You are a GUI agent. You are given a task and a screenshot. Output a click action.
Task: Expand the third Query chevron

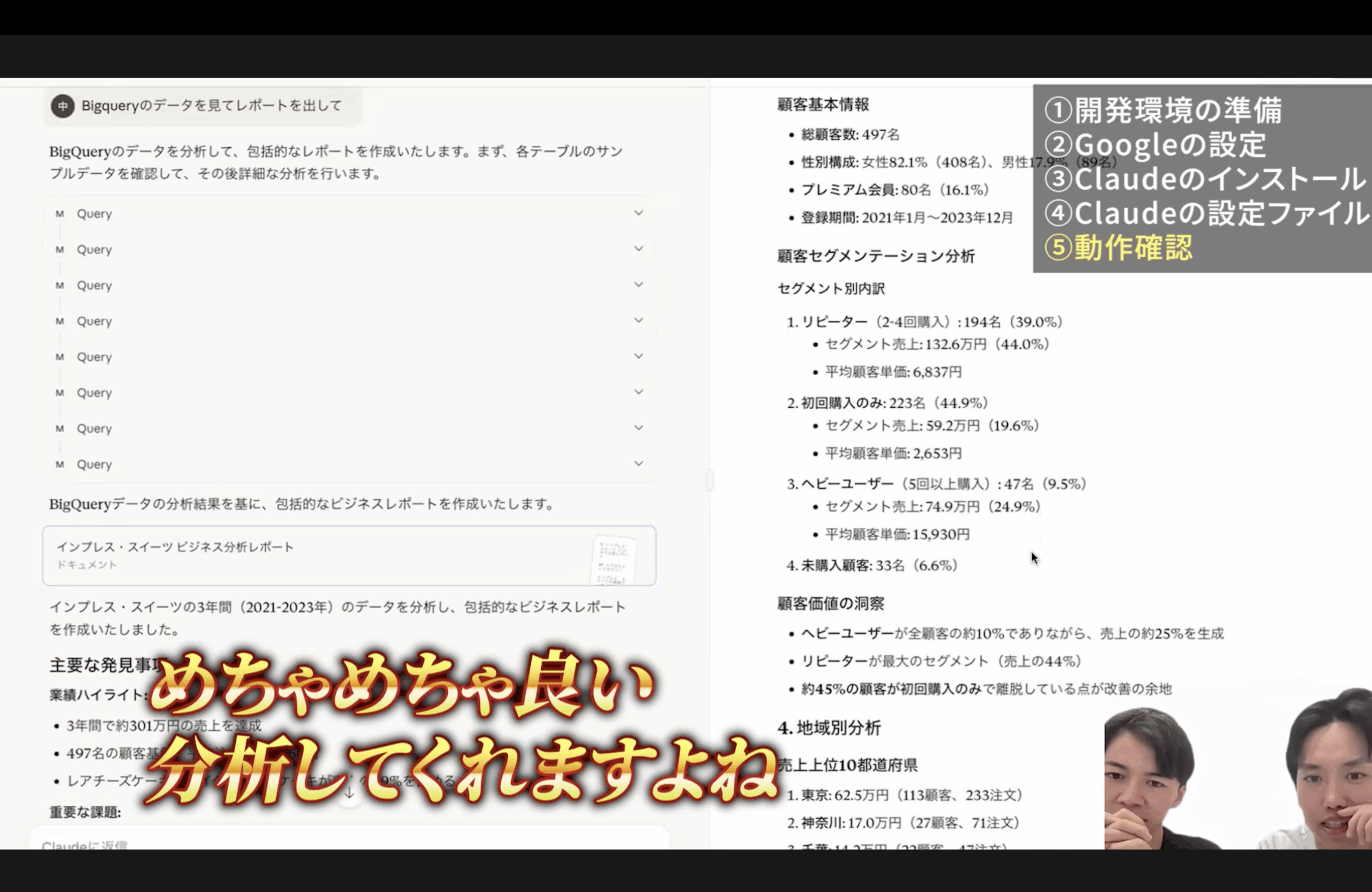click(638, 284)
